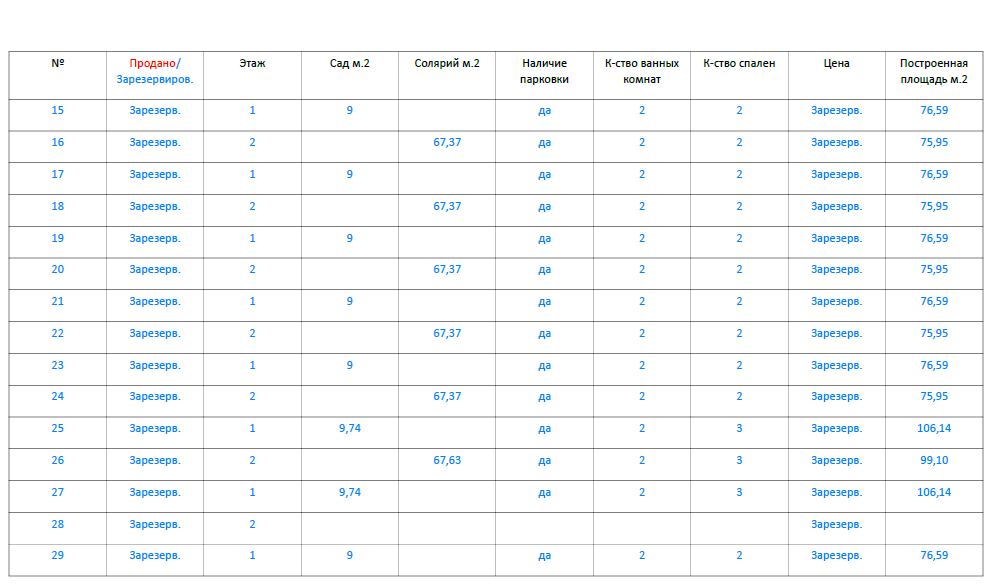Click the "Солярий м.2" column header
Viewport: 995px width, 588px height.
447,63
